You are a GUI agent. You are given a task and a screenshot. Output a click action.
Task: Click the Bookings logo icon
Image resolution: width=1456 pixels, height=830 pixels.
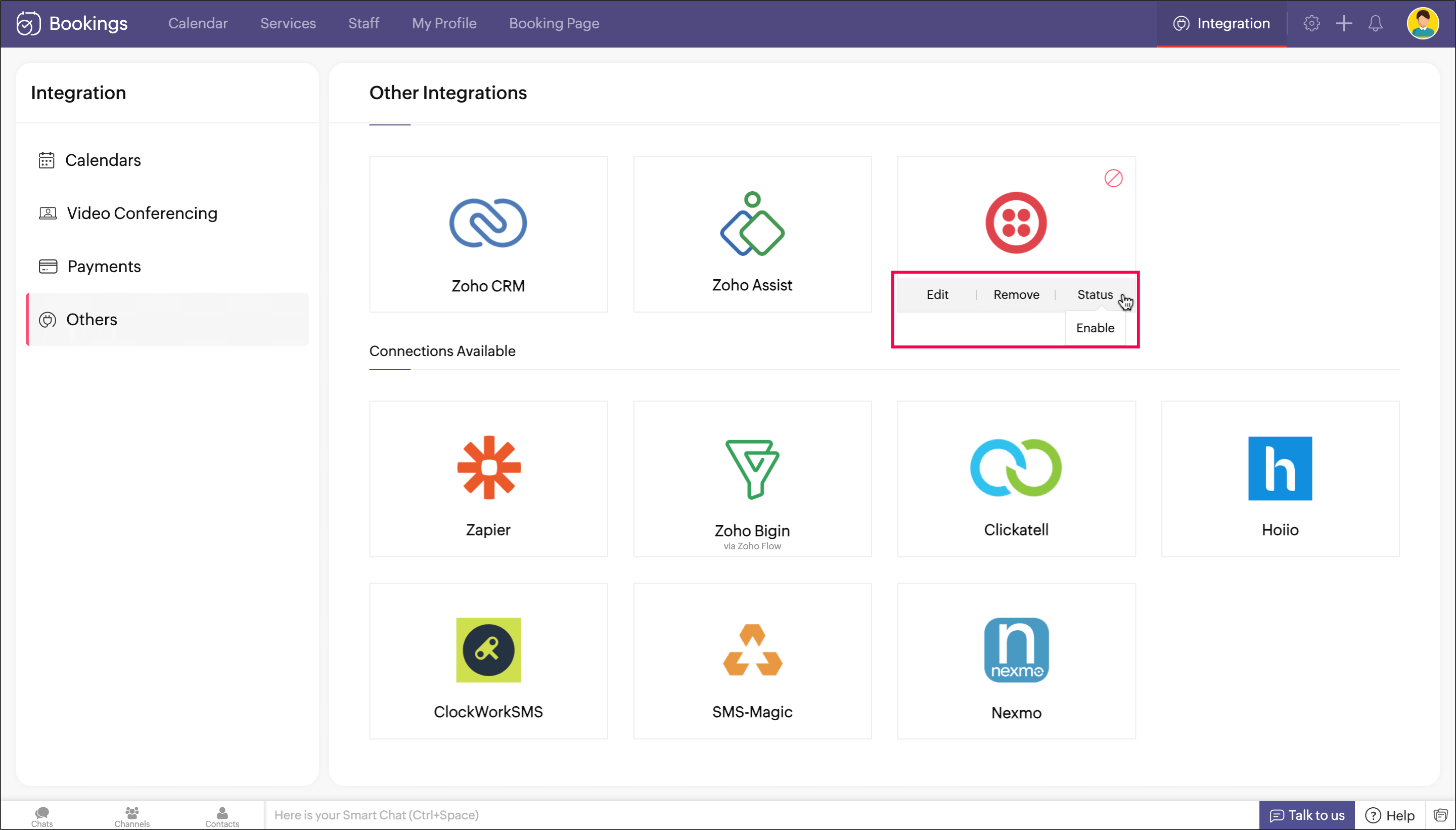click(x=28, y=23)
